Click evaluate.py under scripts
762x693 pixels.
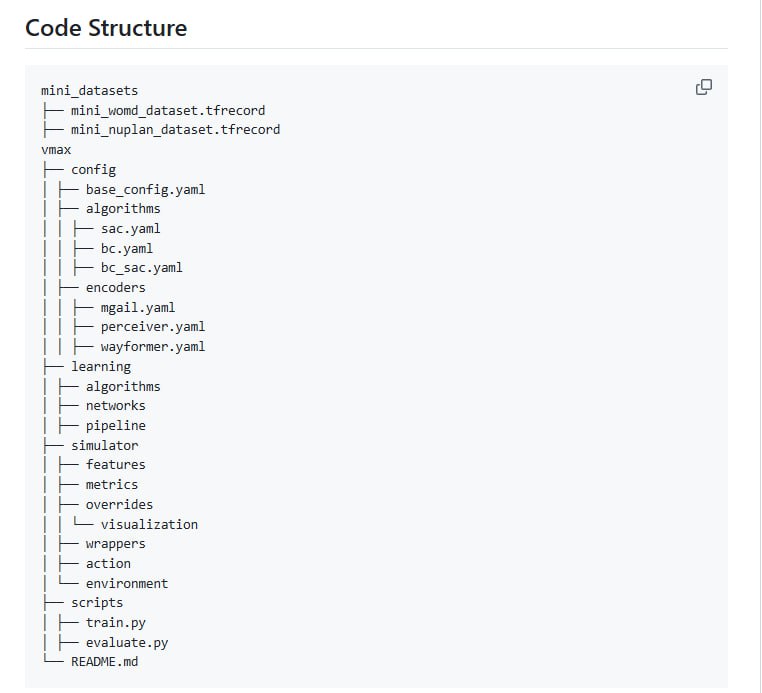tap(126, 643)
